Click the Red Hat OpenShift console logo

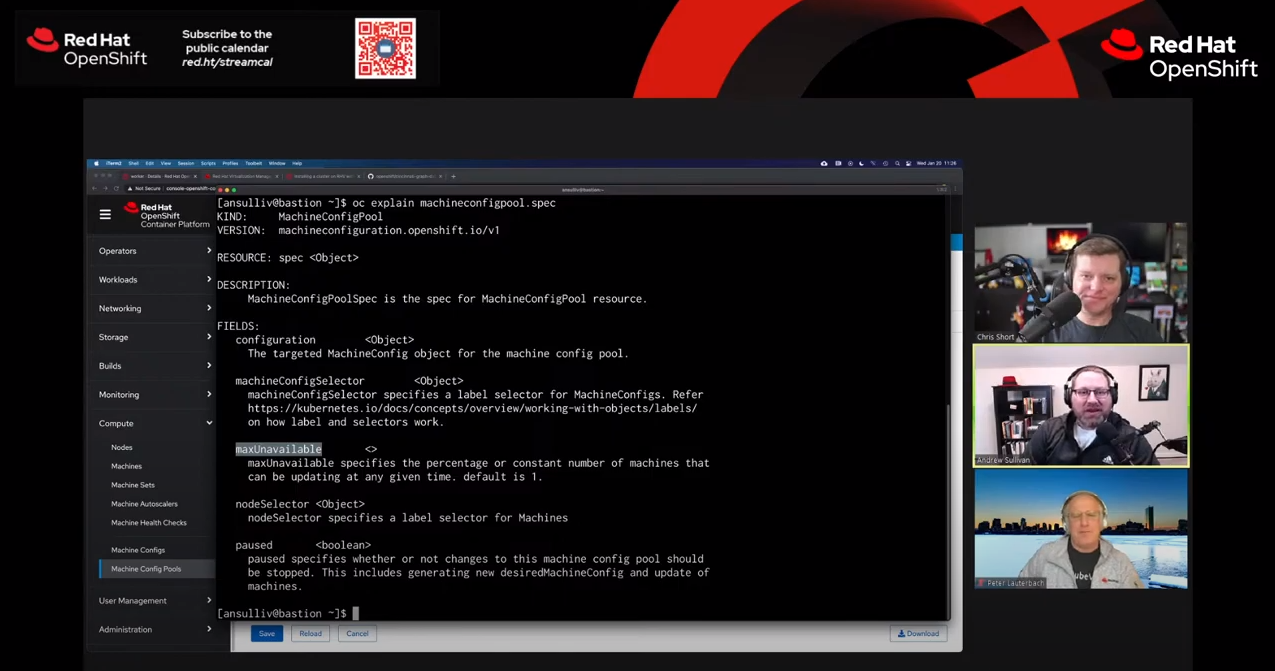point(166,215)
